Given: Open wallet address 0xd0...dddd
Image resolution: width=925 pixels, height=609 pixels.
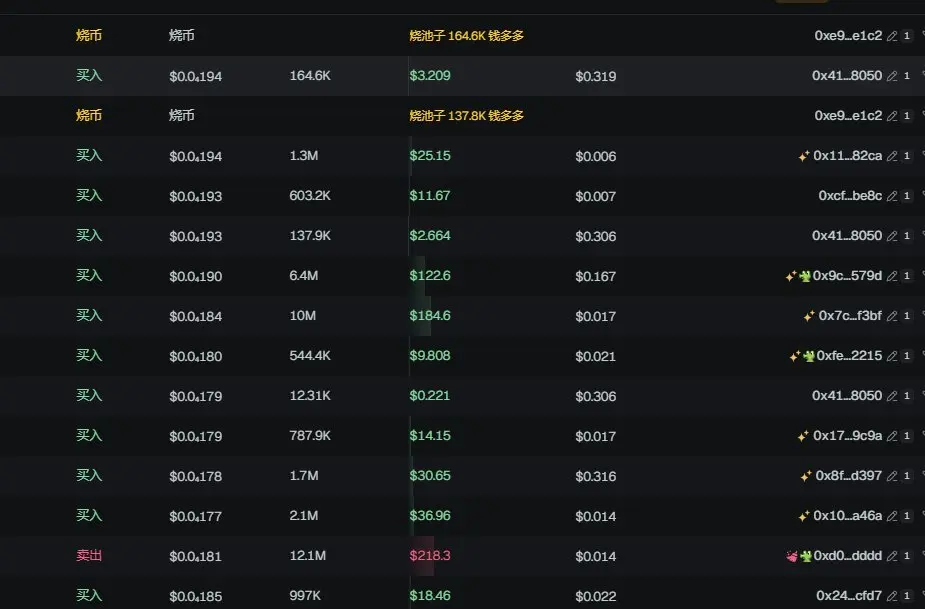Looking at the screenshot, I should tap(848, 556).
